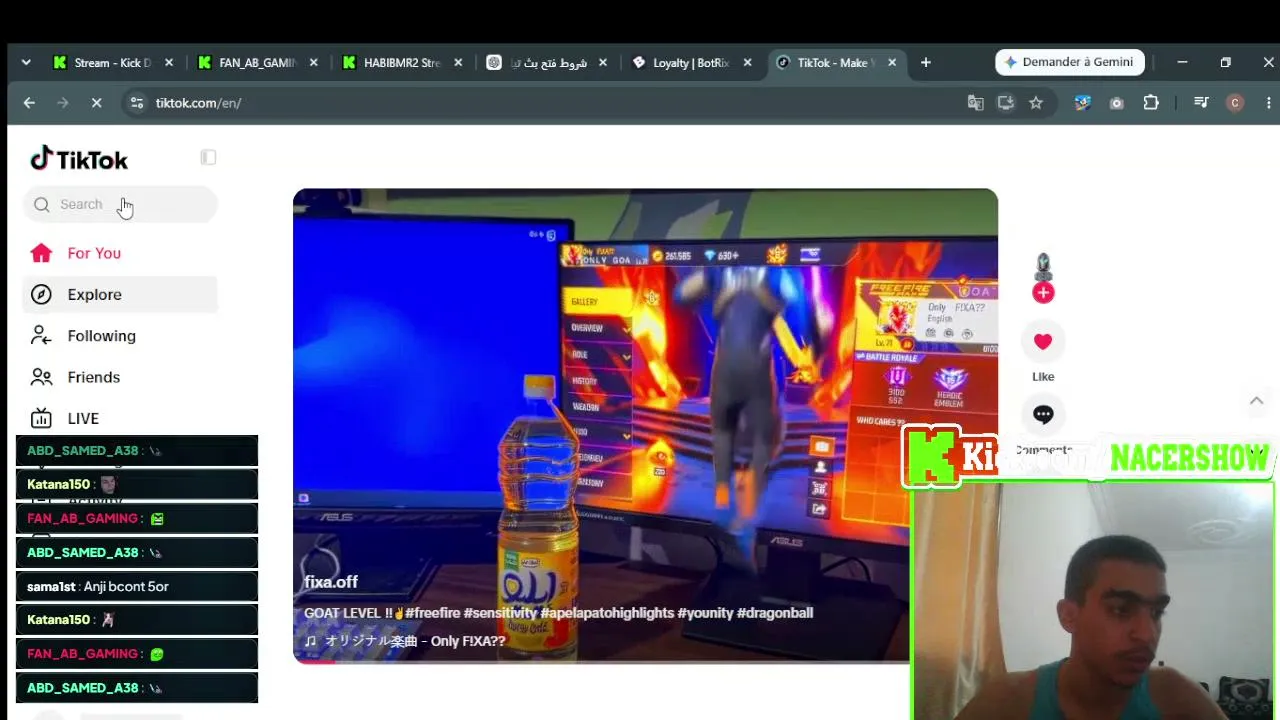Like the video with the heart icon
The height and width of the screenshot is (720, 1280).
1043,342
